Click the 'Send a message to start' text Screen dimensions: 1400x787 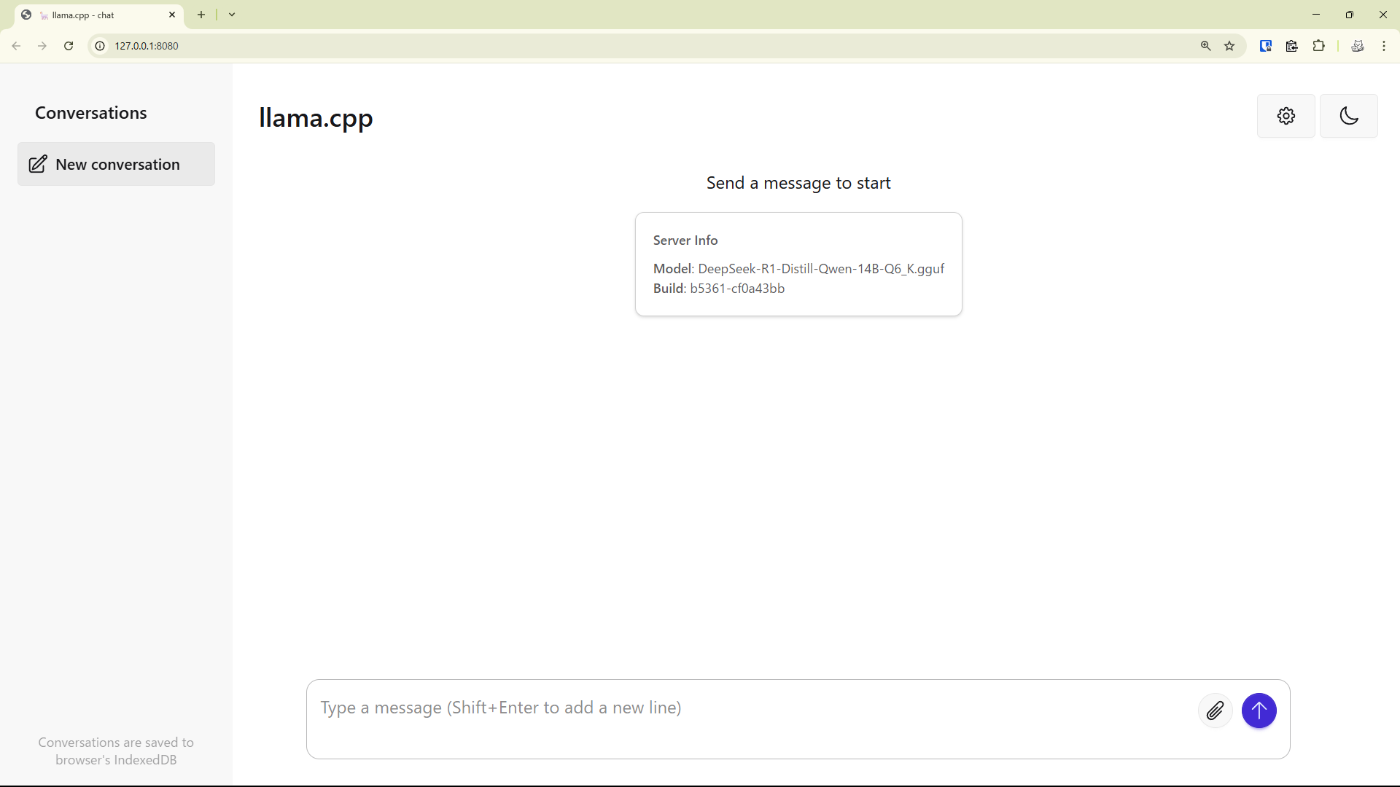[798, 183]
